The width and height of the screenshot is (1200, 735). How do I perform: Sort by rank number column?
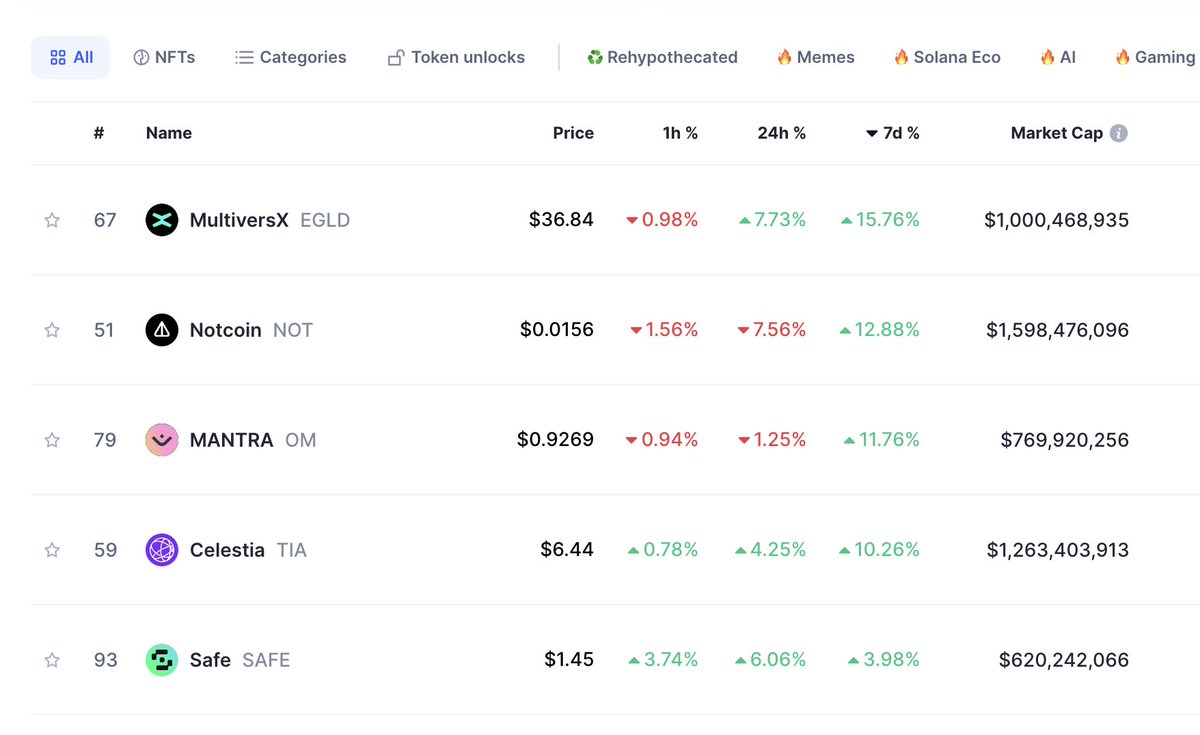[99, 133]
